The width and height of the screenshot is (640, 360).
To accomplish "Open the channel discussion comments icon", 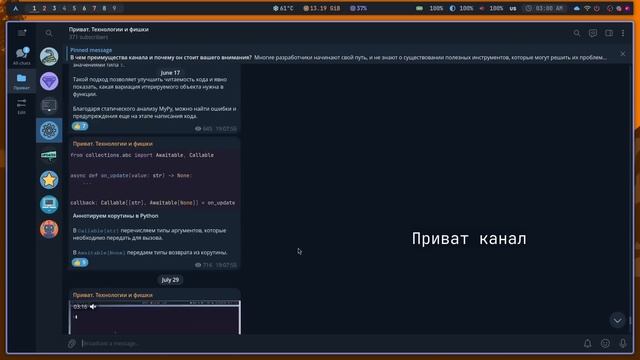I will [593, 33].
